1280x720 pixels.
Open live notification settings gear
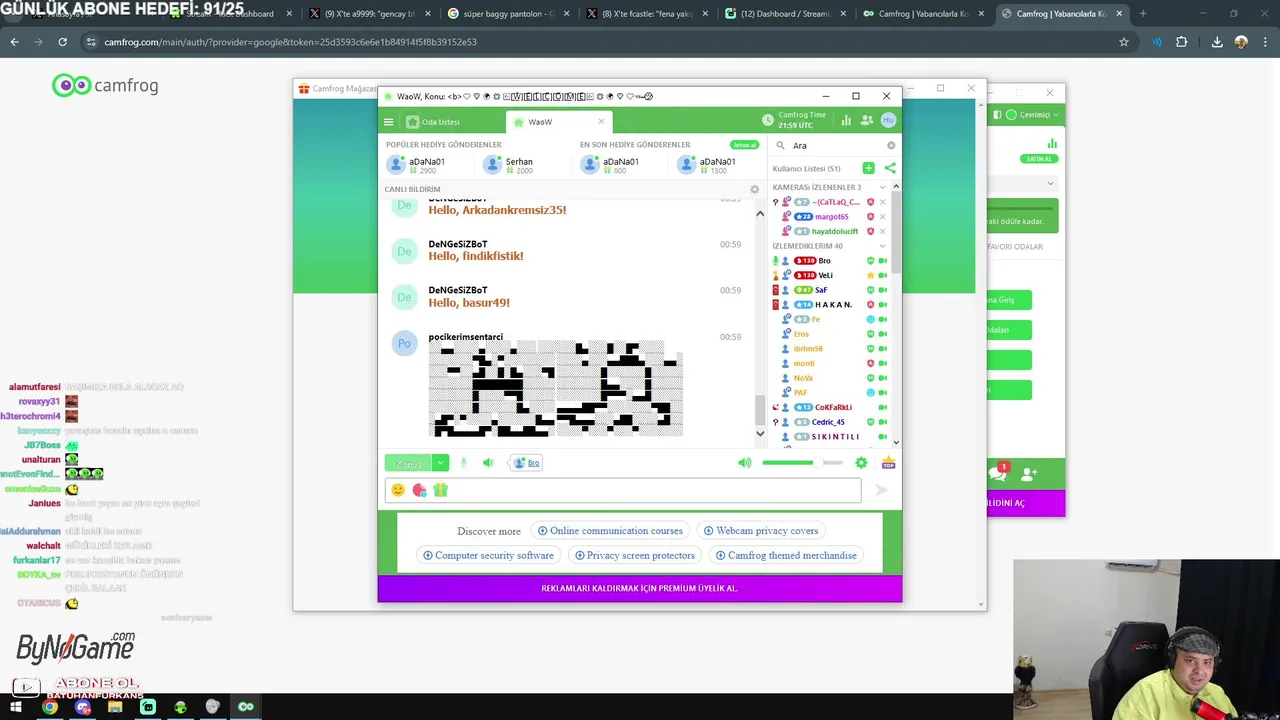coord(755,189)
